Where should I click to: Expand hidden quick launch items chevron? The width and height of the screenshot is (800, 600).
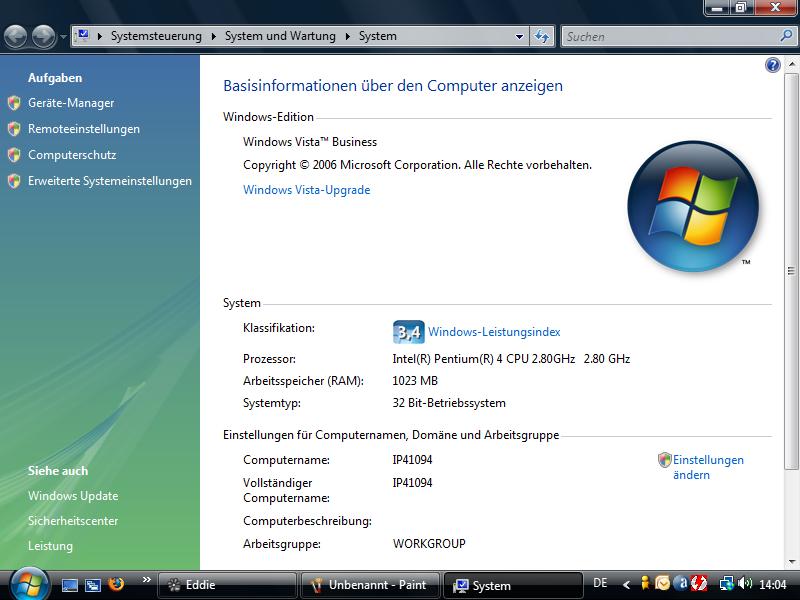click(x=146, y=580)
